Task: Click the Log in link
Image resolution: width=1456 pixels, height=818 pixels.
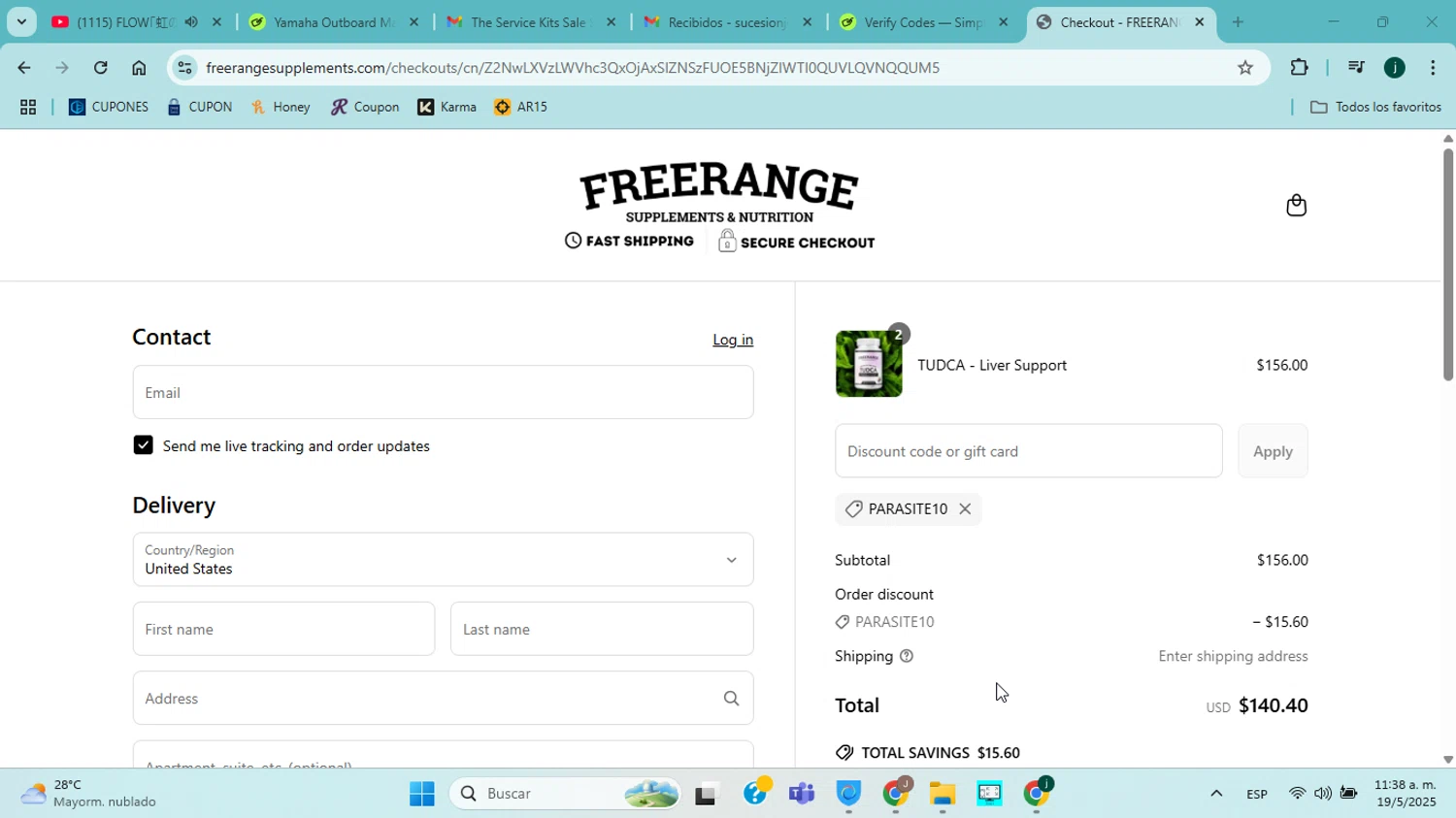Action: click(733, 340)
